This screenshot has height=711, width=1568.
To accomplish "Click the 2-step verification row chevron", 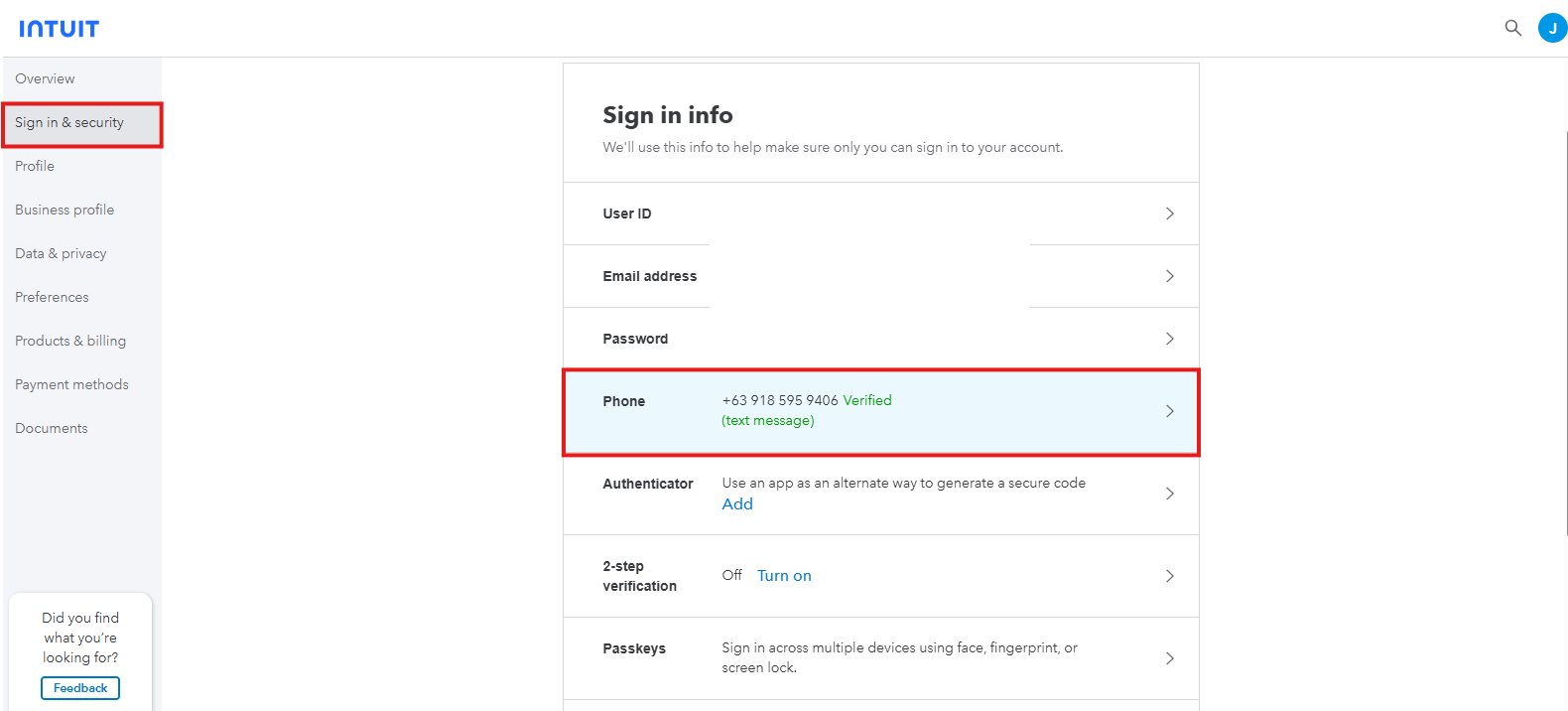I will click(x=1169, y=576).
